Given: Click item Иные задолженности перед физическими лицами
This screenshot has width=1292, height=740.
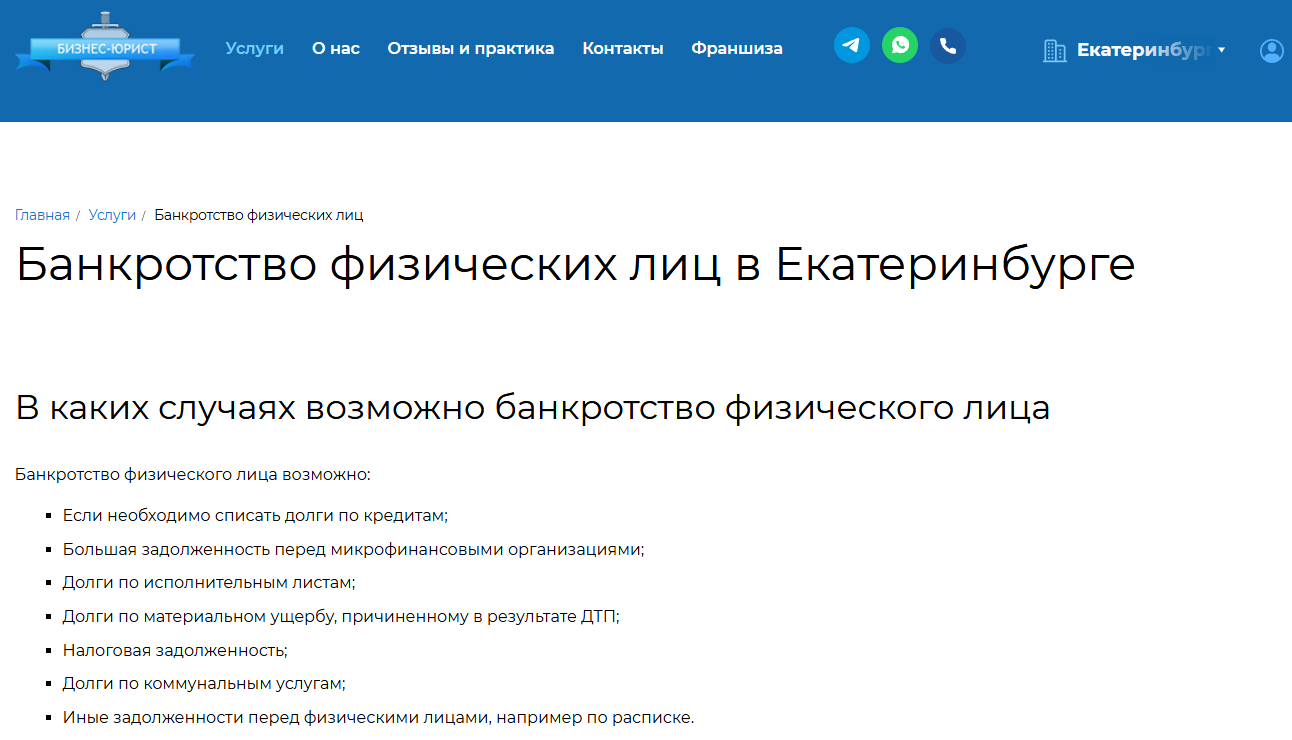Looking at the screenshot, I should coord(378,717).
